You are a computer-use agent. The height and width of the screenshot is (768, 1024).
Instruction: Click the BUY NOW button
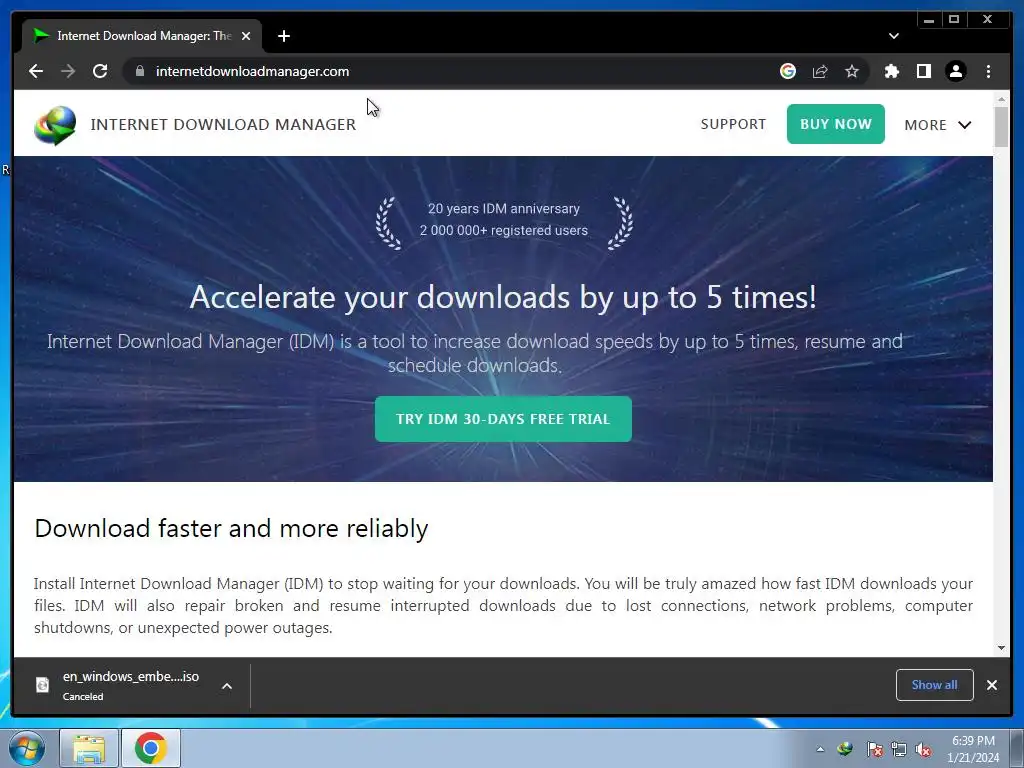(835, 124)
